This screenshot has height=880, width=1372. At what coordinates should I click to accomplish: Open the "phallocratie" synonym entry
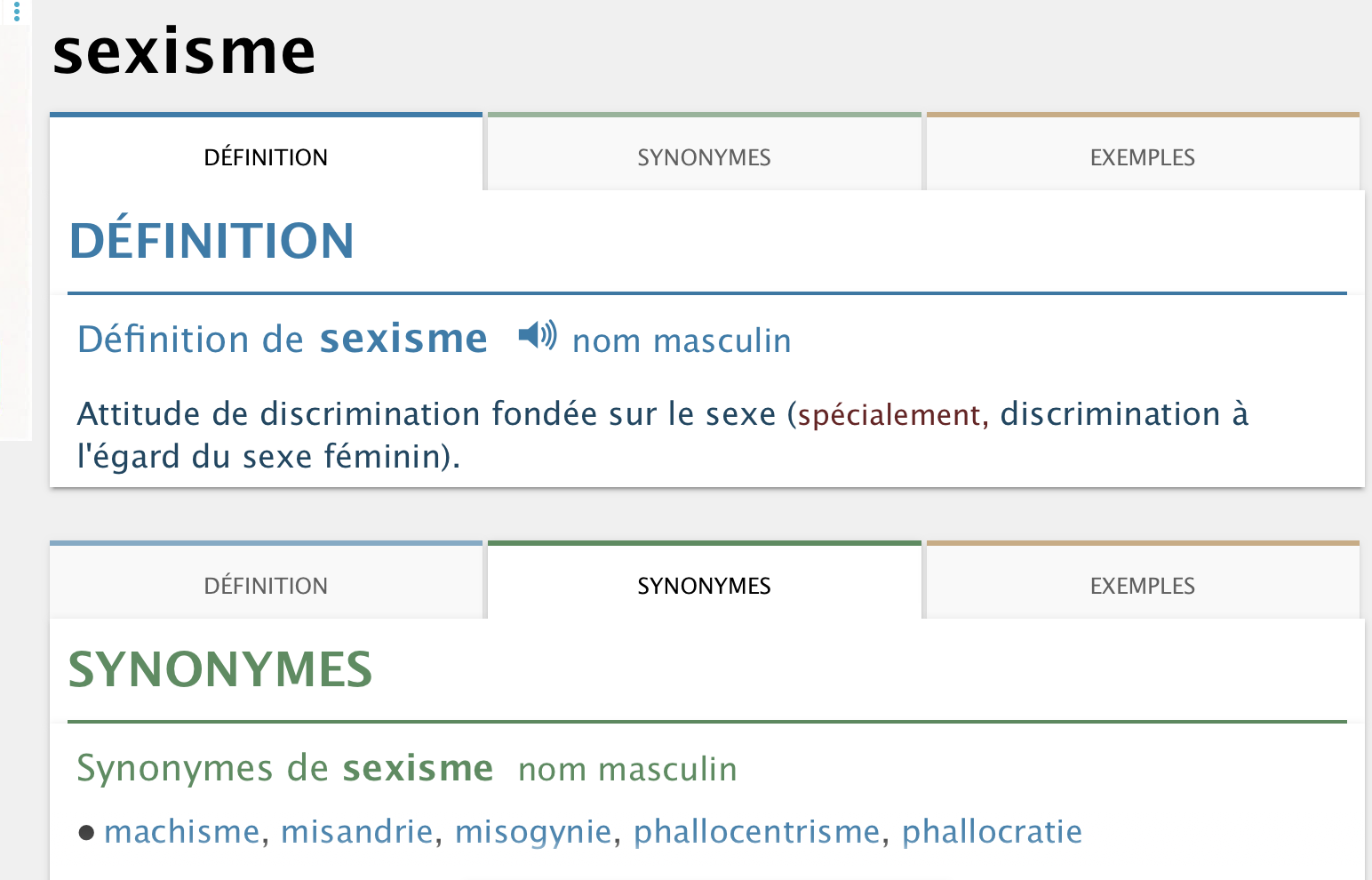[992, 832]
